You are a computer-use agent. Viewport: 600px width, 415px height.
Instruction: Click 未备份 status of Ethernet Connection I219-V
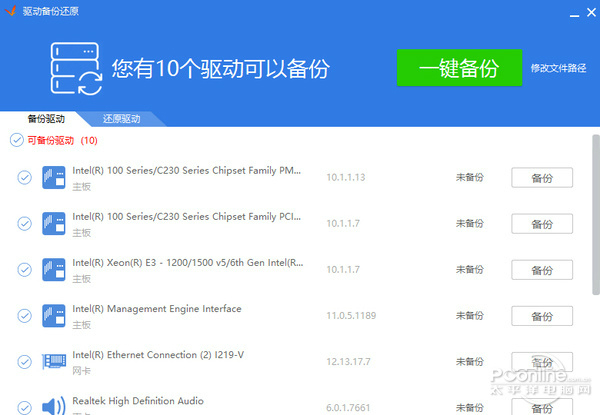[x=470, y=361]
